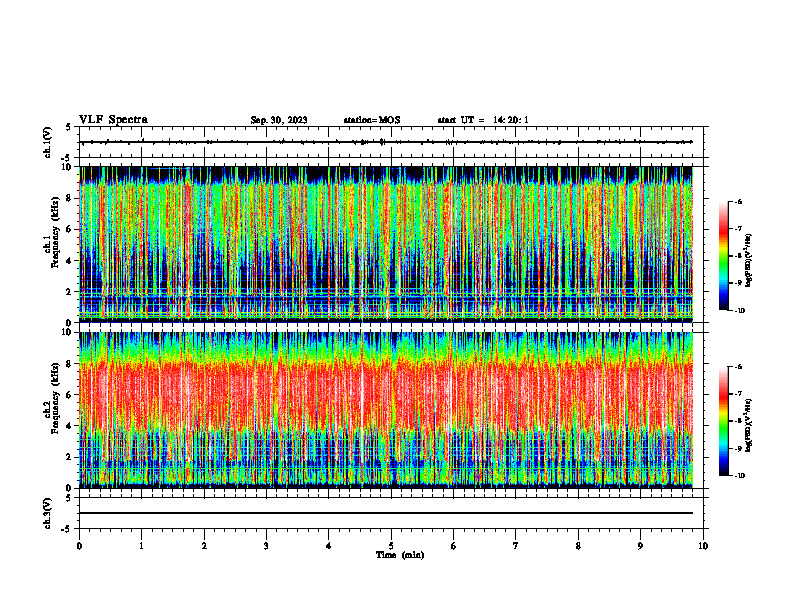
Task: Click the "-6" tick on ch.1 colorbar
Action: tap(738, 201)
